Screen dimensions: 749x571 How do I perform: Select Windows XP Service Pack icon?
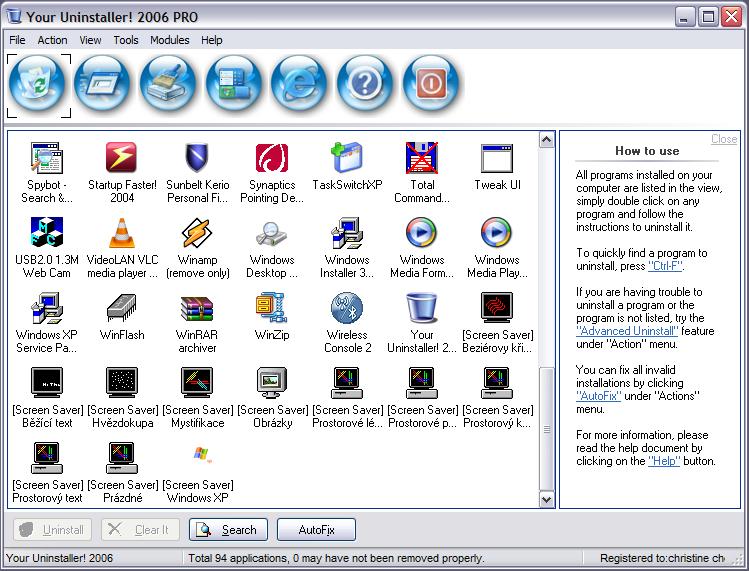click(x=47, y=307)
